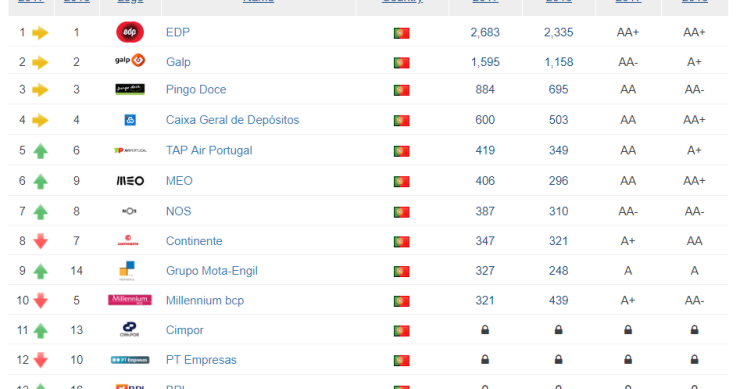Click the MEO logo
Screen dimensions: 740x389
point(130,181)
